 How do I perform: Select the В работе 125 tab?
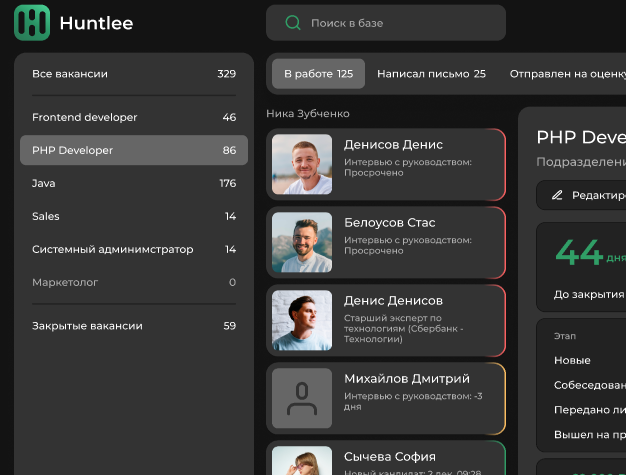coord(318,74)
